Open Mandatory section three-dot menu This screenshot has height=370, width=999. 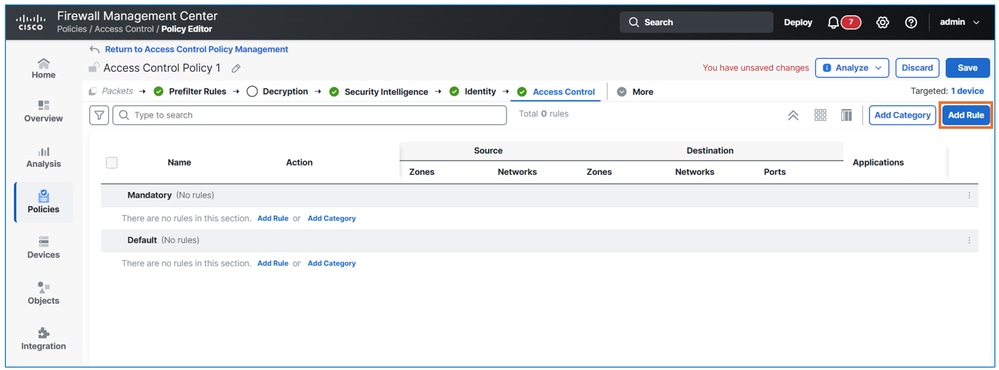pyautogui.click(x=969, y=196)
